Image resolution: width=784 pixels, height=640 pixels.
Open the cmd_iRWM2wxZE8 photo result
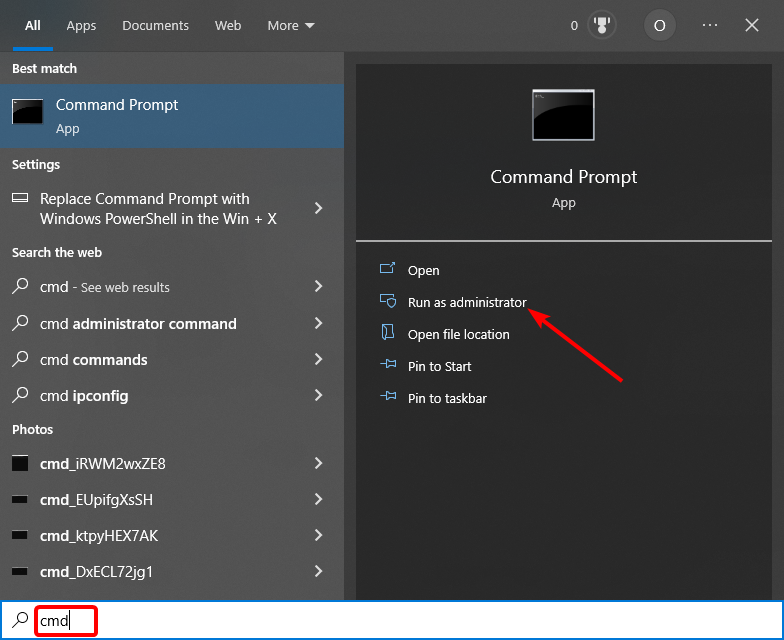[103, 464]
